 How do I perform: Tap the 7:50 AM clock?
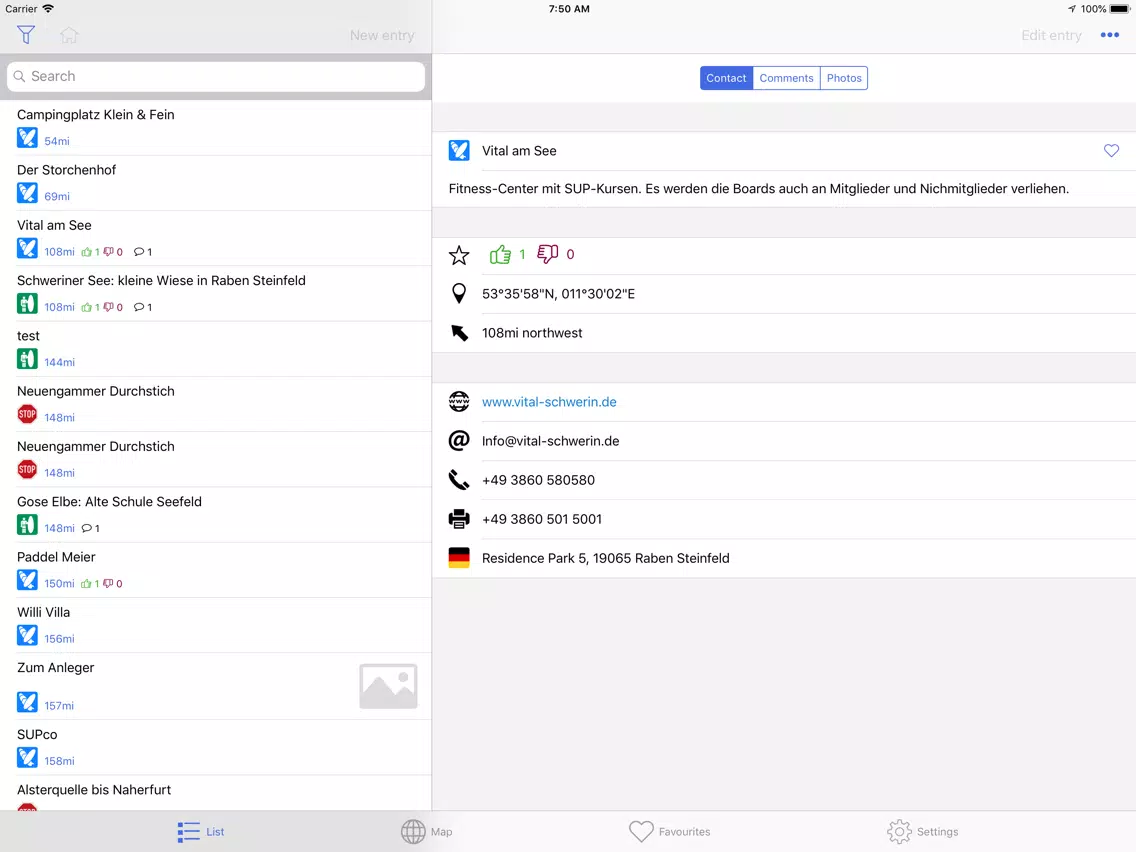click(x=569, y=9)
